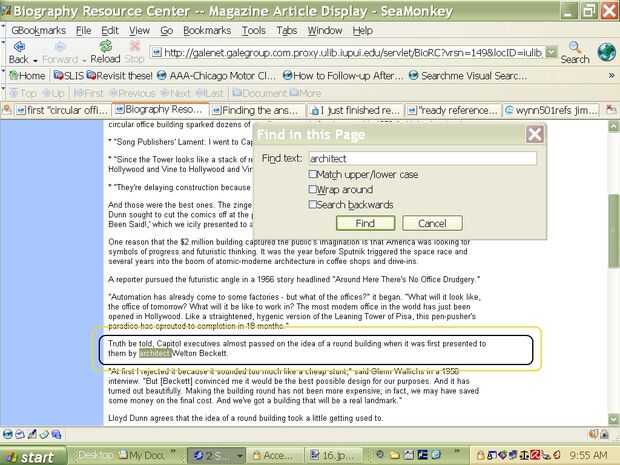Screen dimensions: 620x465
Task: Open the Composer component icon in status bar
Action: click(x=32, y=435)
